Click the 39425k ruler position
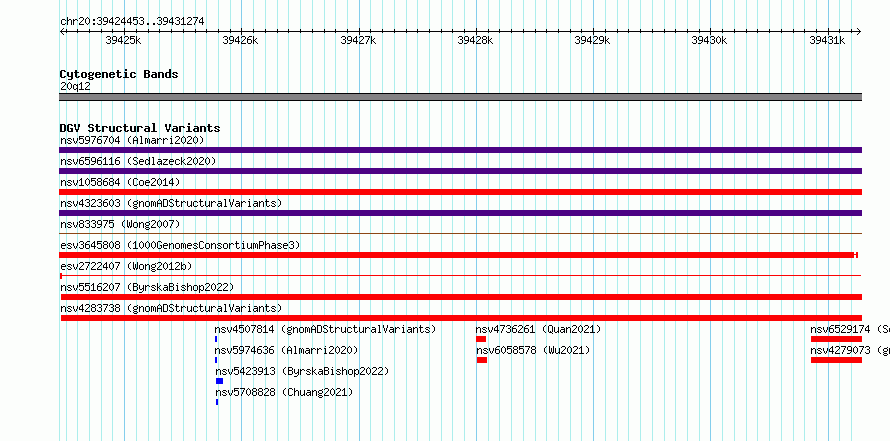 click(x=123, y=40)
